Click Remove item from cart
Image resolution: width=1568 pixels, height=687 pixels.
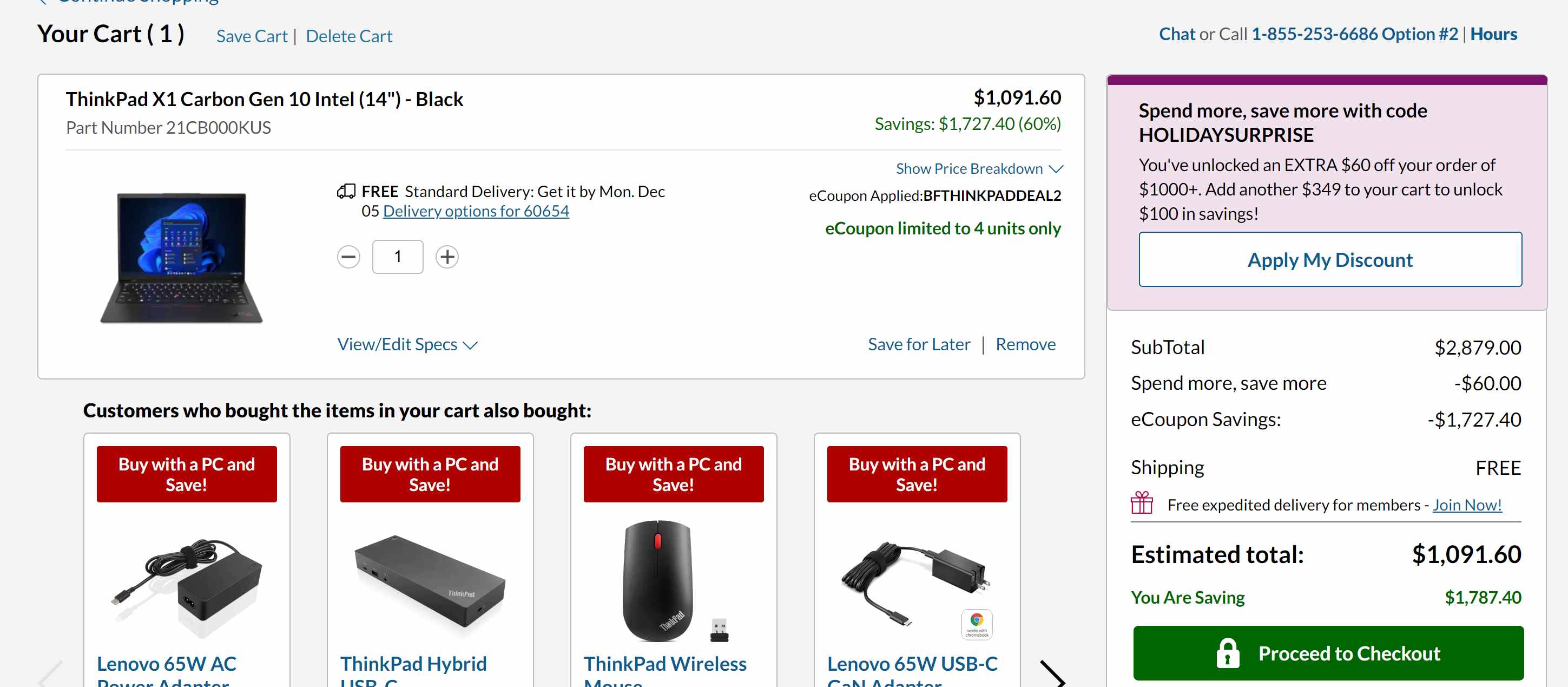[1026, 342]
